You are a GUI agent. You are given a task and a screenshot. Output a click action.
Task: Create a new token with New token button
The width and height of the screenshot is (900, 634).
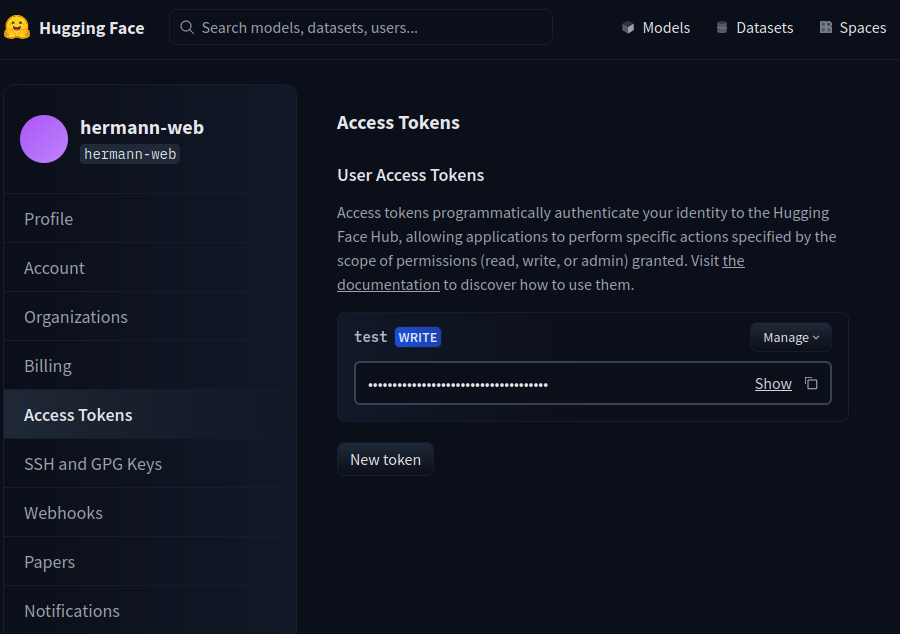(x=385, y=459)
